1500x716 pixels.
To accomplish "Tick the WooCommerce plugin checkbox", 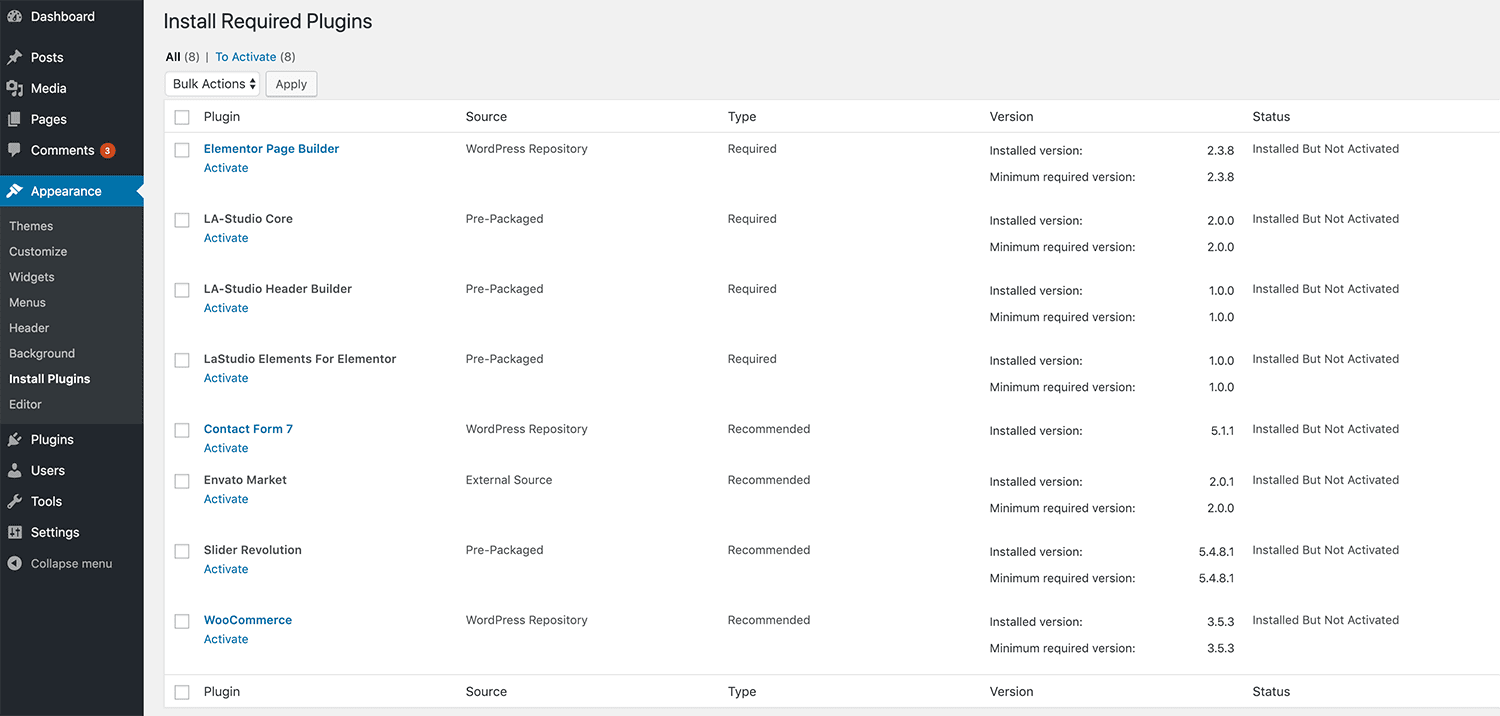I will coord(181,620).
